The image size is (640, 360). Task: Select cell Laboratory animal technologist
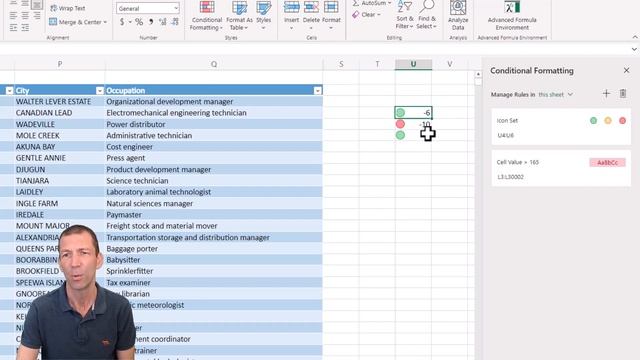tap(214, 192)
